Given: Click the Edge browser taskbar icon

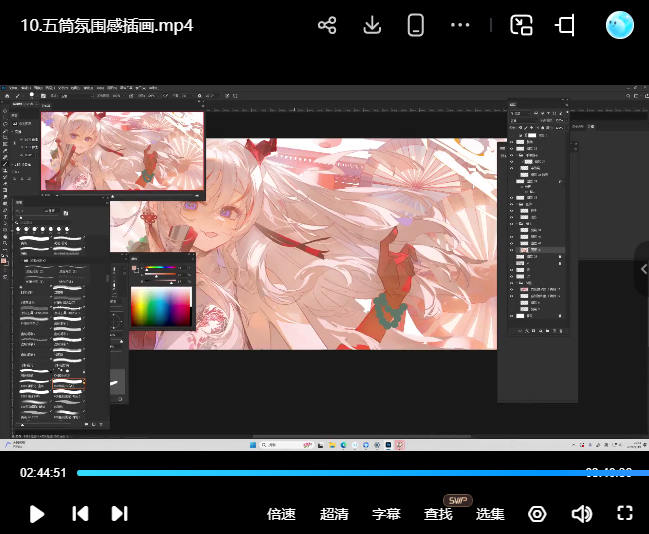Looking at the screenshot, I should (343, 445).
